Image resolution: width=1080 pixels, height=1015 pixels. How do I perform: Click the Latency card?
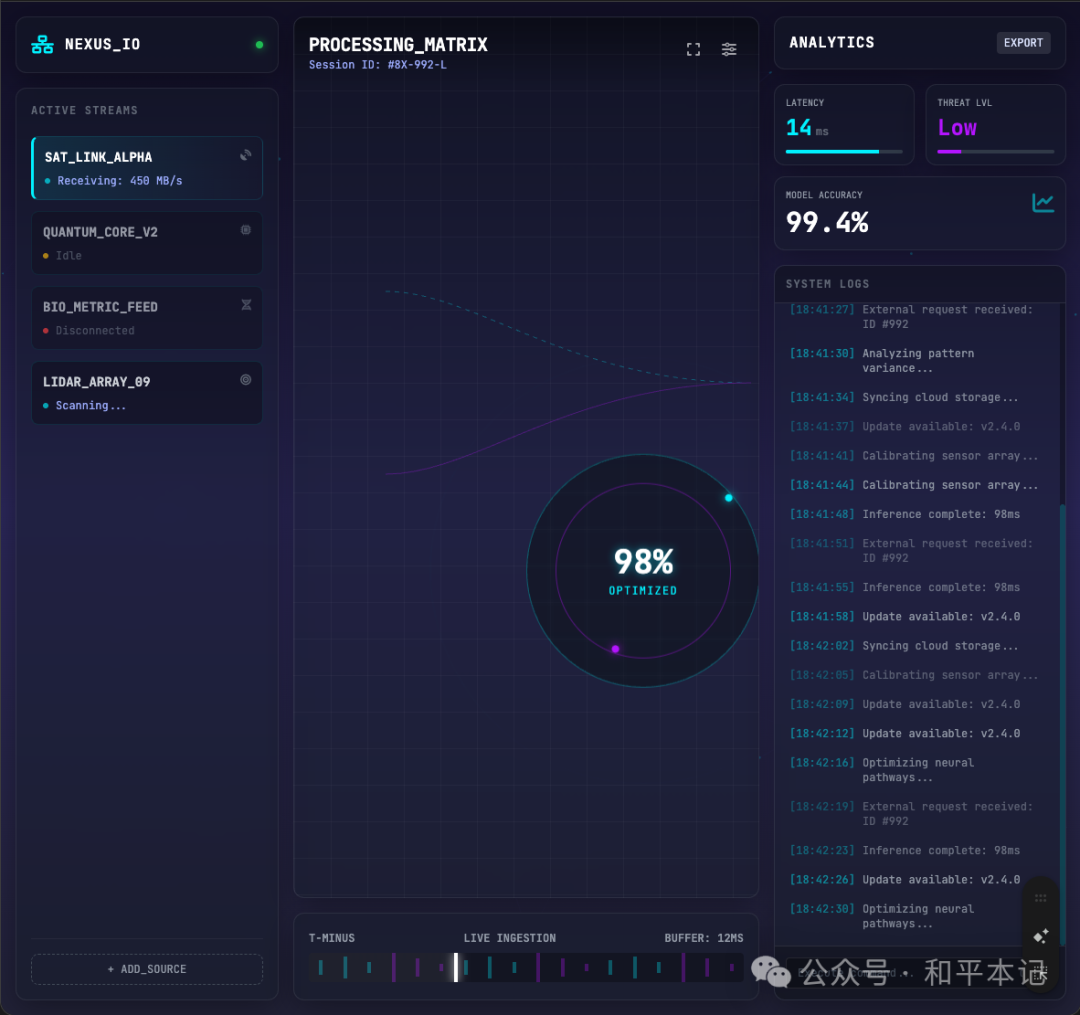tap(844, 125)
